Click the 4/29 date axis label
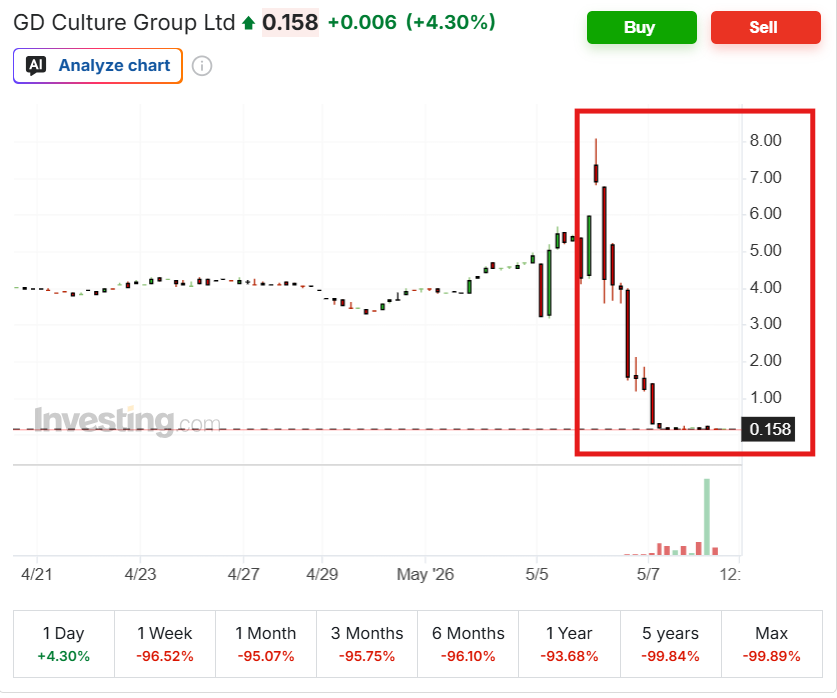The height and width of the screenshot is (698, 837). 322,574
